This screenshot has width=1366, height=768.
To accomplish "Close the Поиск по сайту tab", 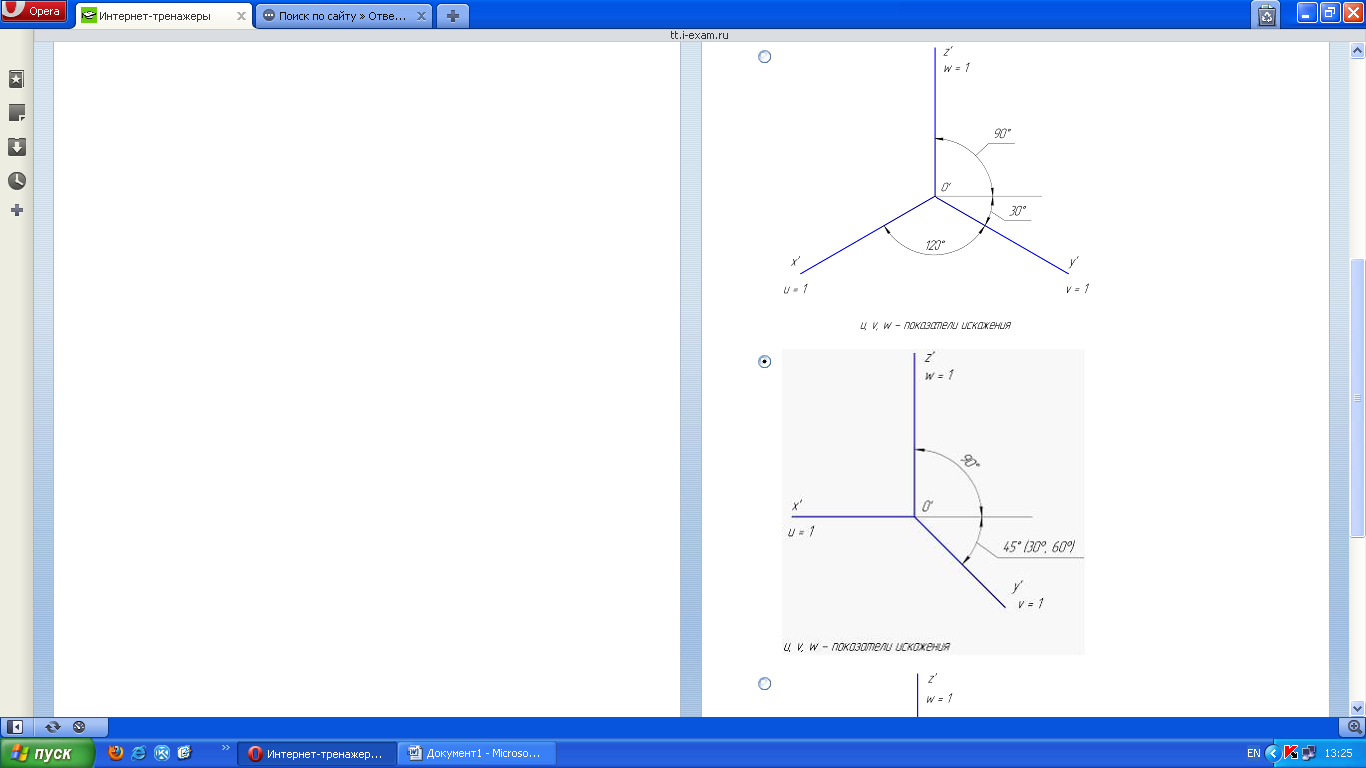I will (420, 16).
